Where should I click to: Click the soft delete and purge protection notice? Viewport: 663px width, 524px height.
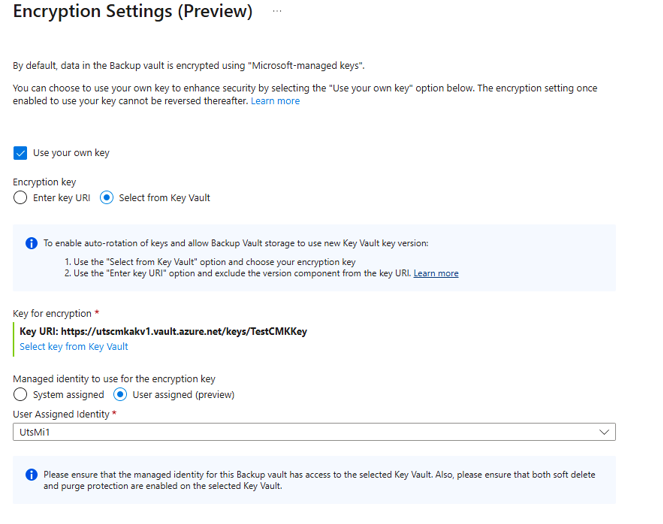[x=319, y=480]
